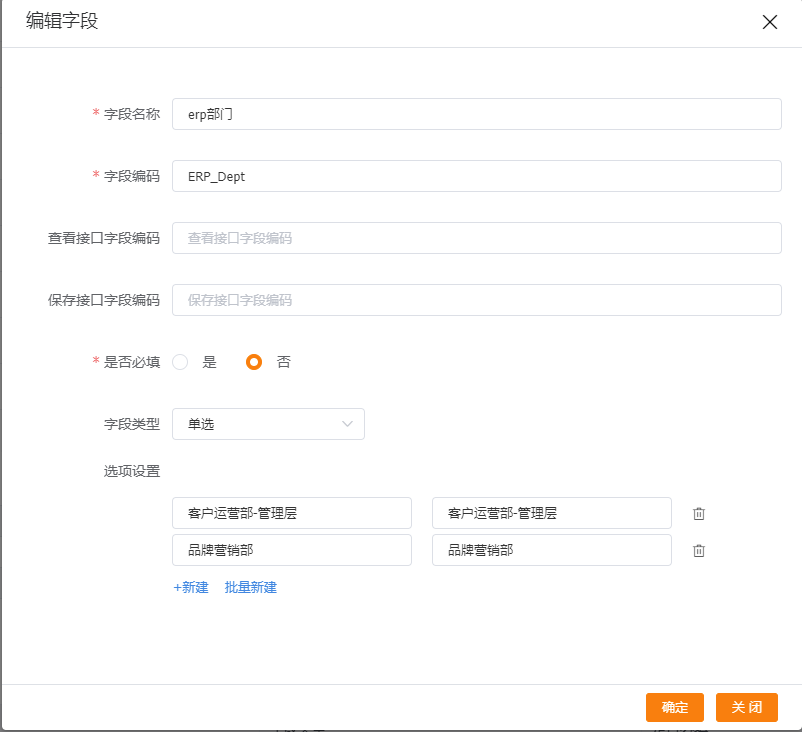Select 否 for 是否必填
802x732 pixels.
pos(254,362)
